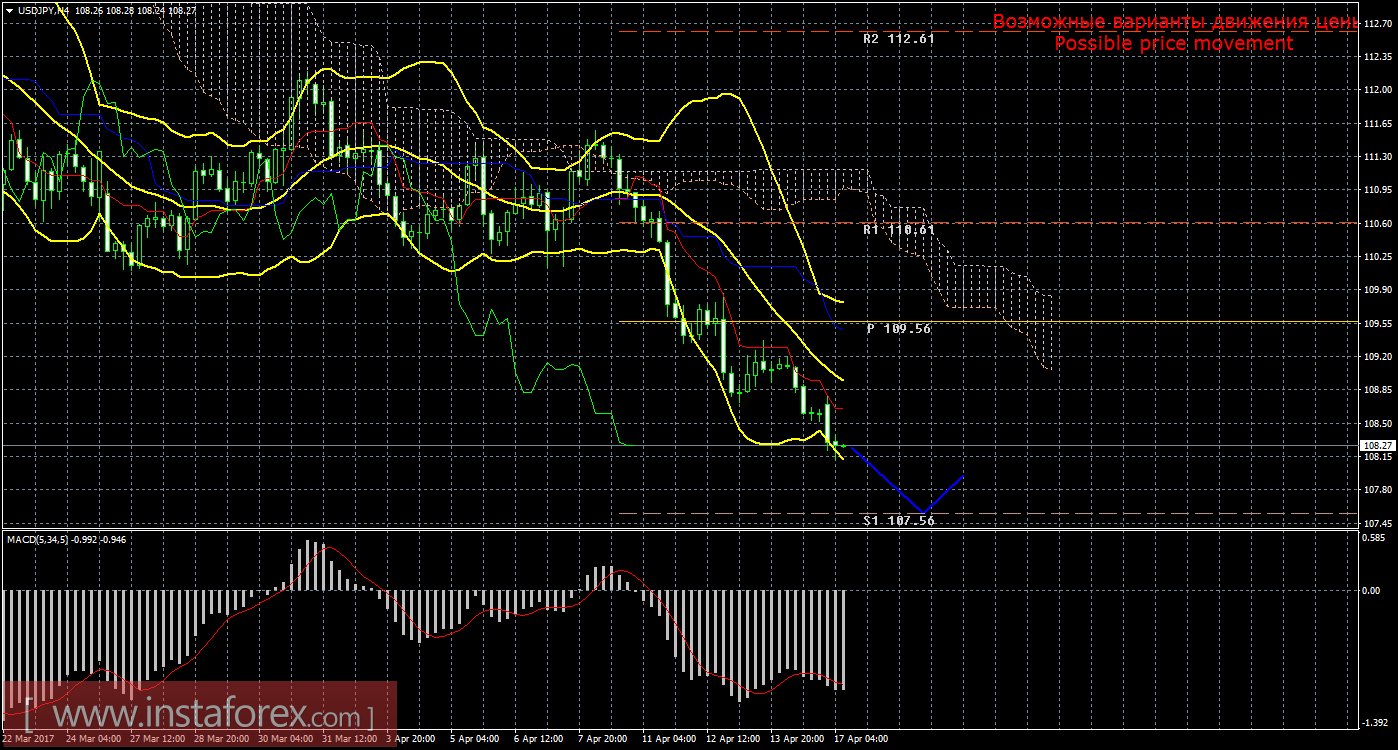
Task: Click the 7 Apr 20:00 date label
Action: (x=603, y=740)
